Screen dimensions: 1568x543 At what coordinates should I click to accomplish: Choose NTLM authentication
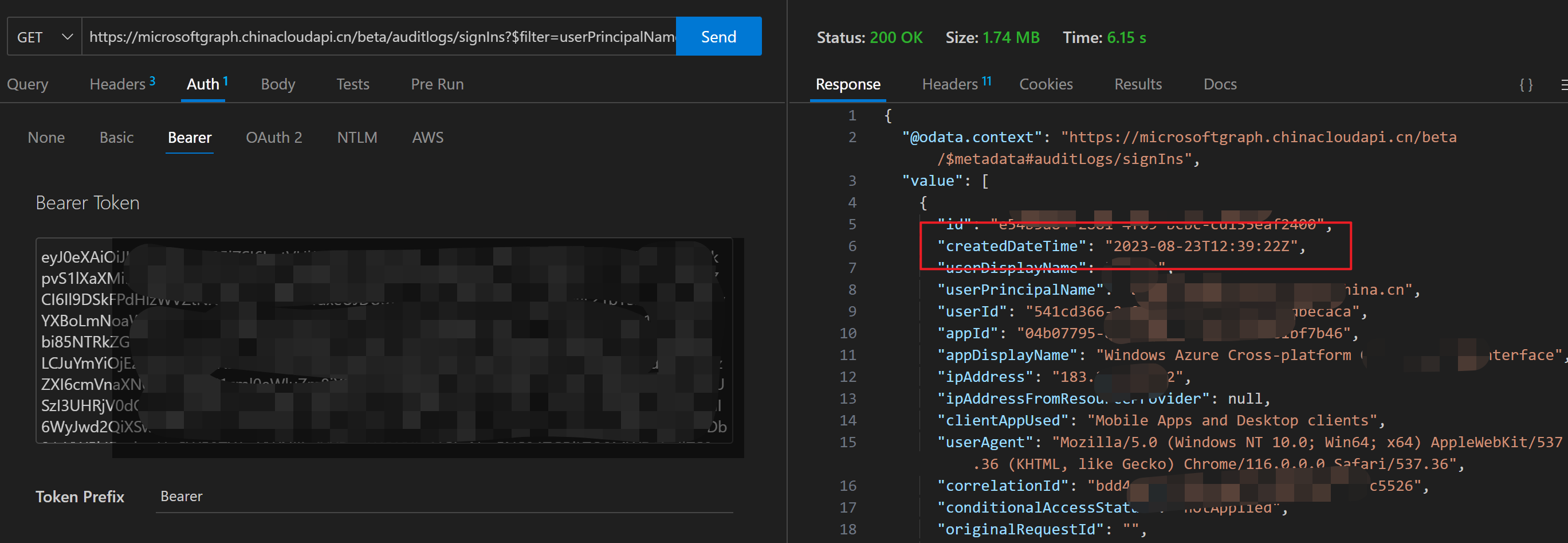[357, 137]
